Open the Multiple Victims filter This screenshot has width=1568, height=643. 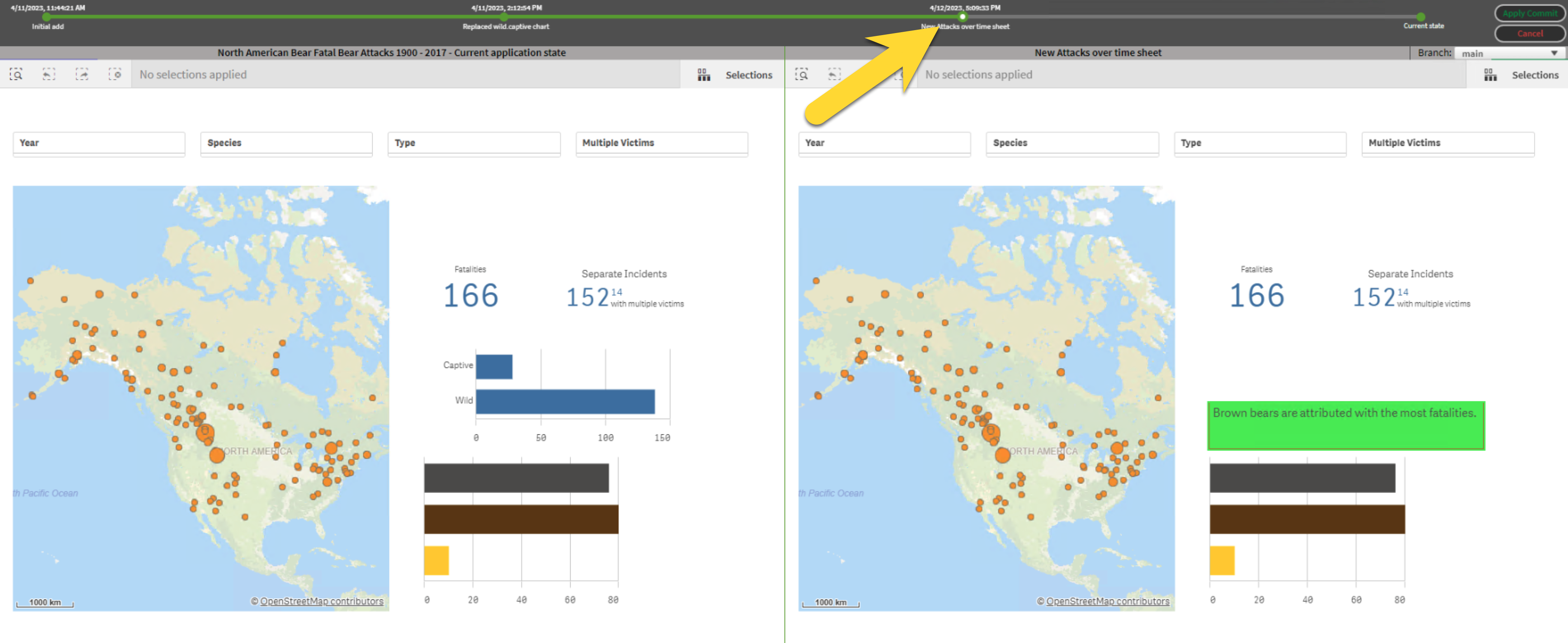(662, 143)
